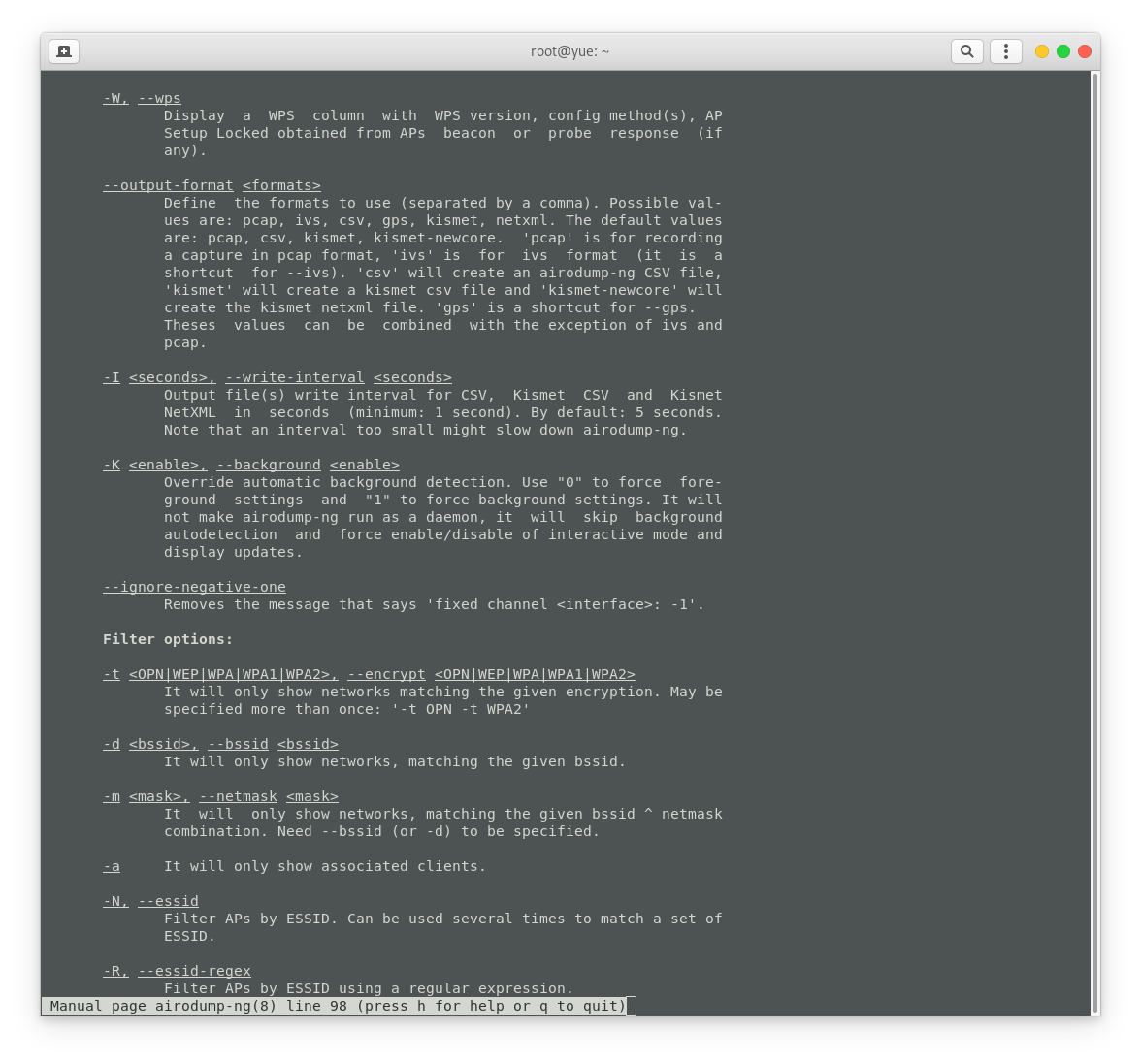This screenshot has width=1141, height=1064.
Task: Minimize the terminal window
Action: tap(1041, 51)
